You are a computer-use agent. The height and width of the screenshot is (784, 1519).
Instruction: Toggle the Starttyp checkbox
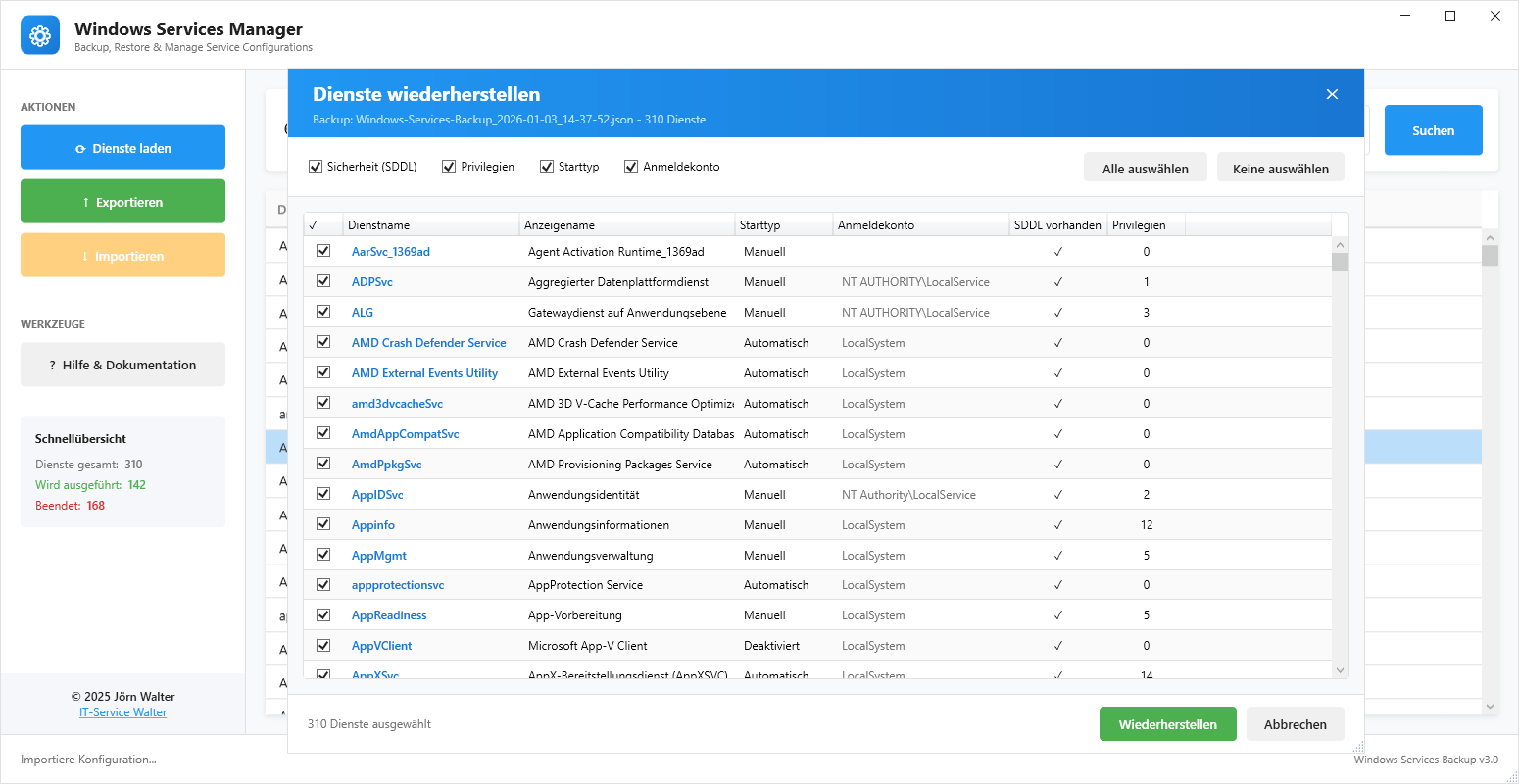[x=547, y=167]
